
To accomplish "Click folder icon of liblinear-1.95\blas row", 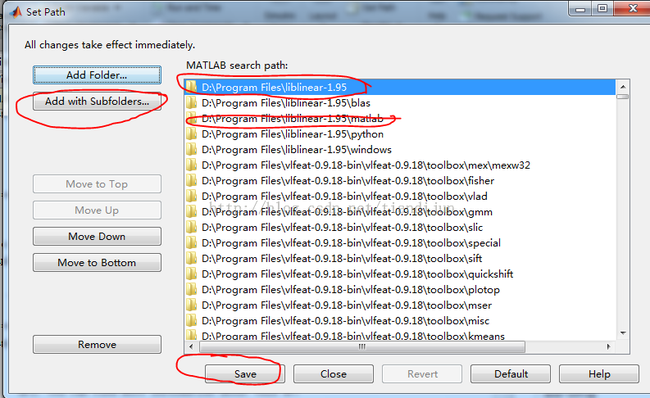I will [x=192, y=103].
